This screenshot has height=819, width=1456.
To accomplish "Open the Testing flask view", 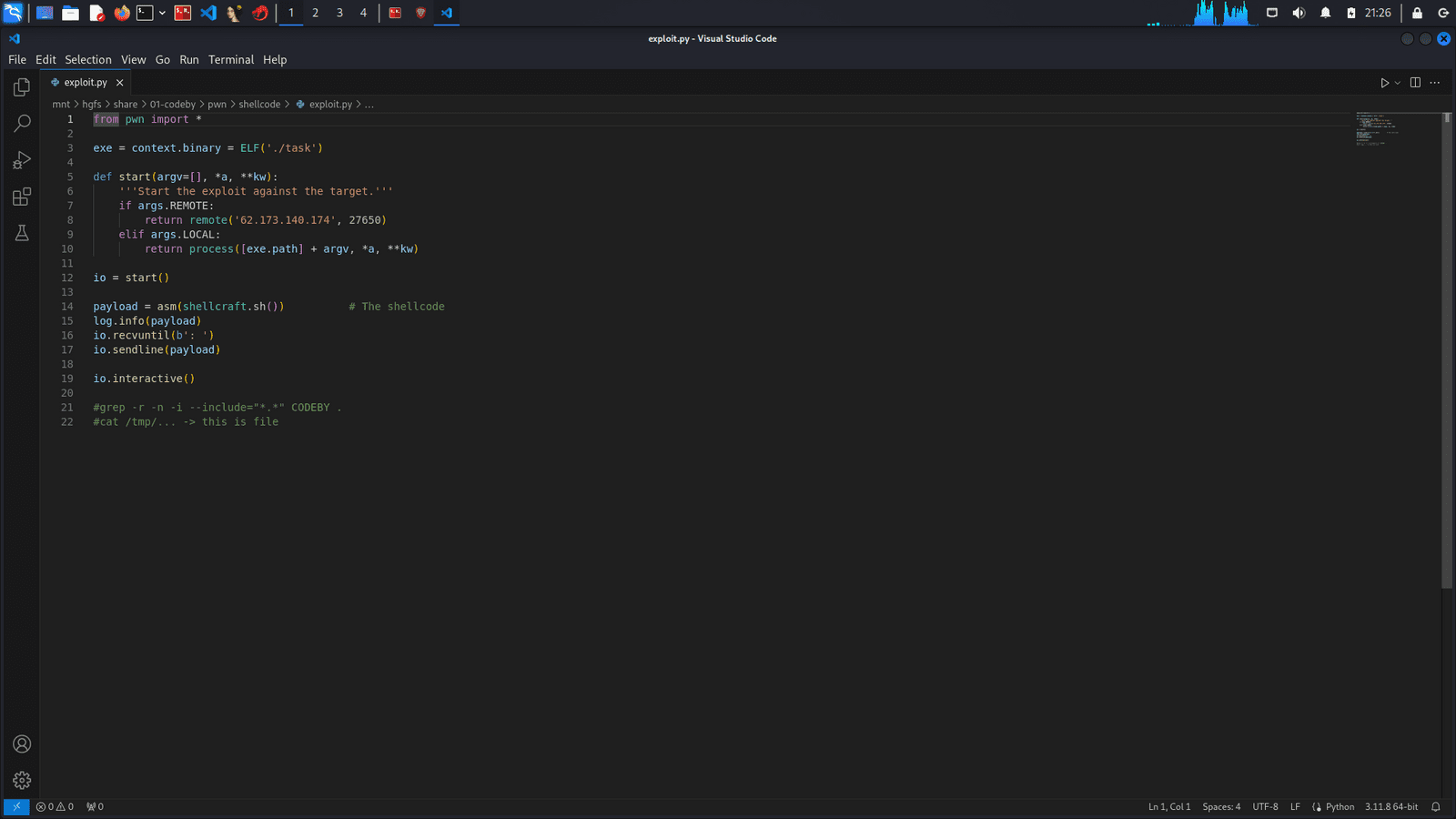I will [22, 233].
